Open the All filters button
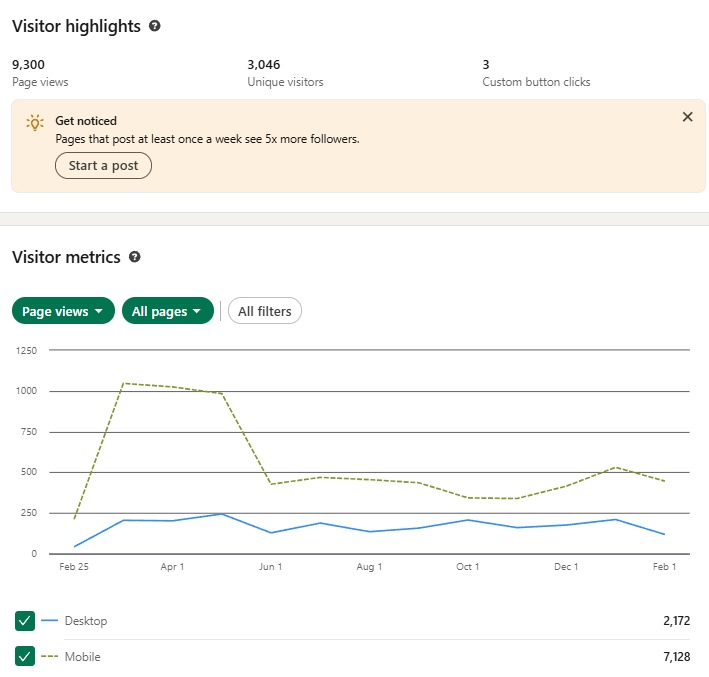 tap(265, 311)
